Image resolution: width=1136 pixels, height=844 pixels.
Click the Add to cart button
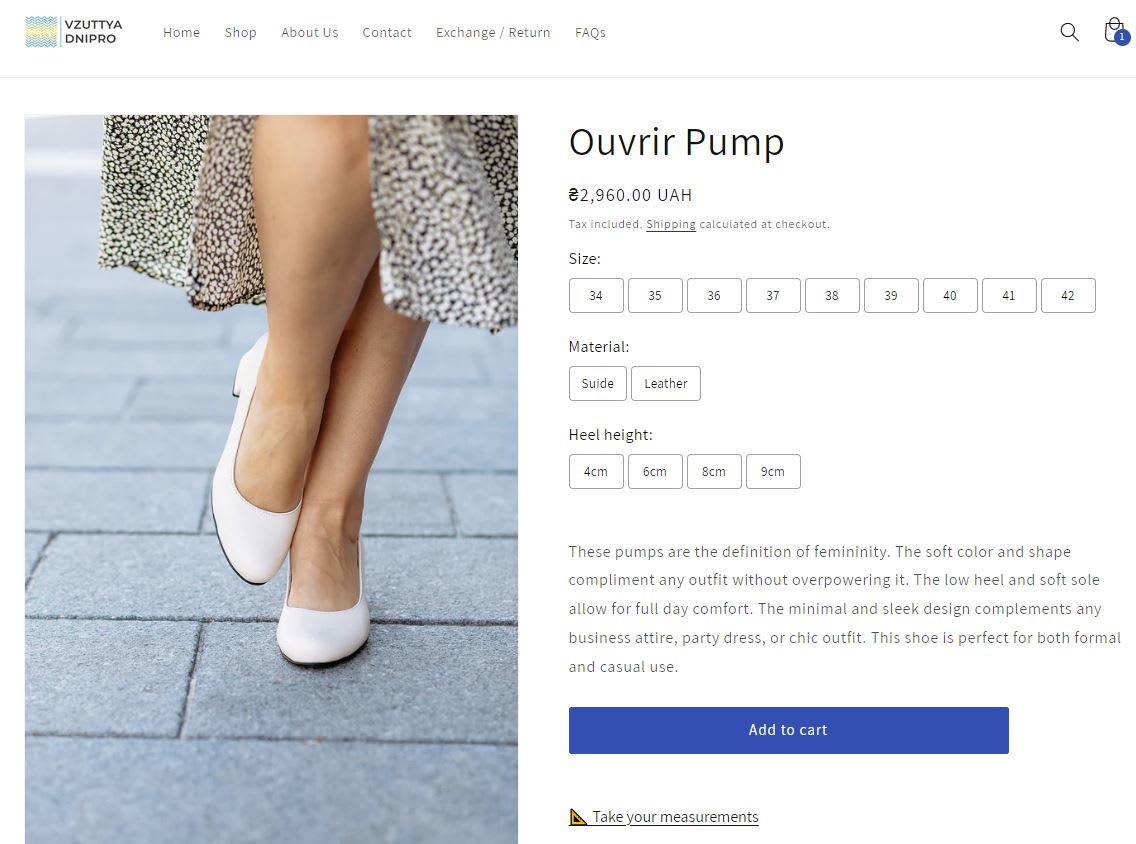coord(788,730)
